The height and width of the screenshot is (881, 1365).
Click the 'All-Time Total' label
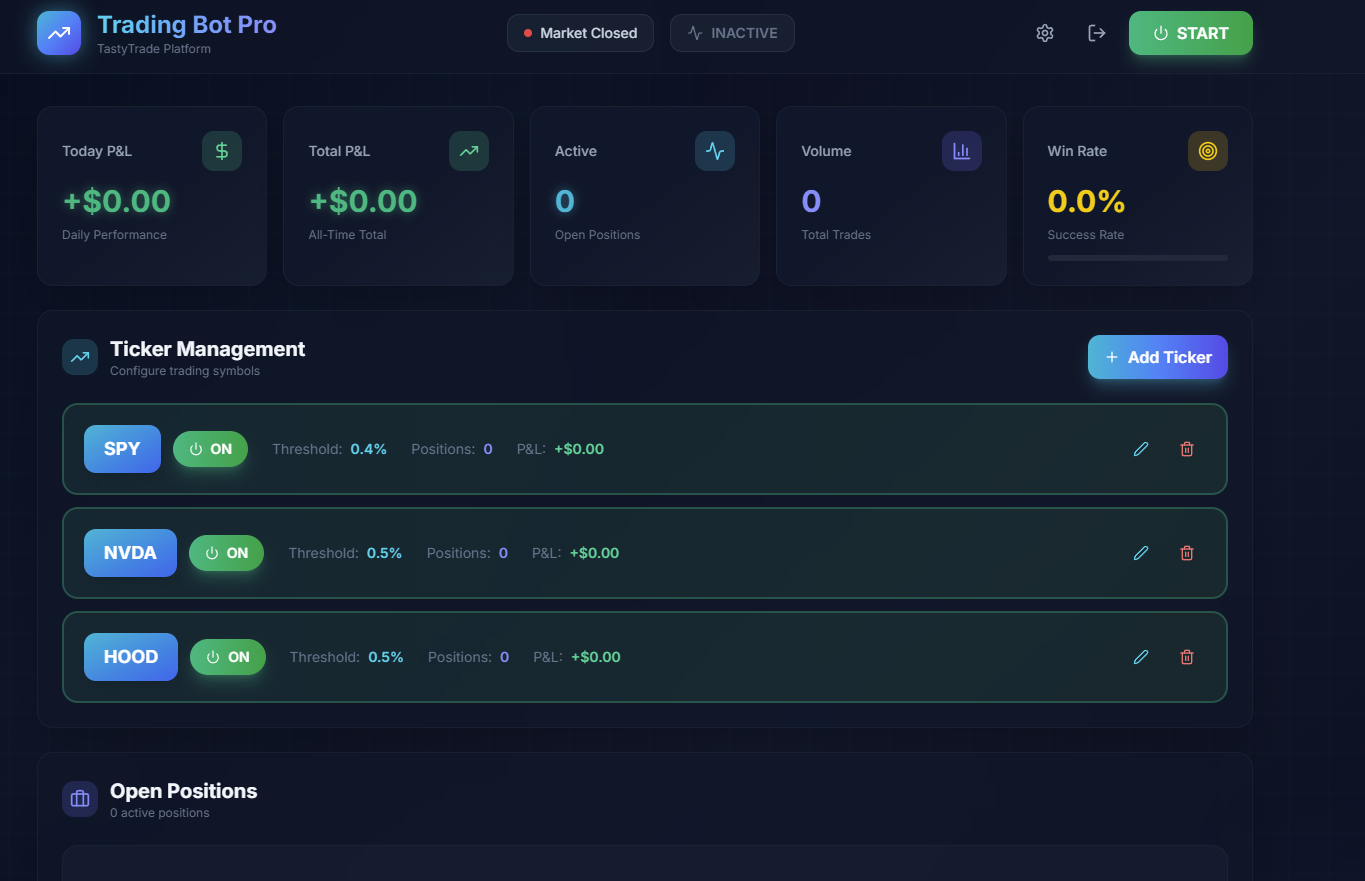tap(347, 235)
